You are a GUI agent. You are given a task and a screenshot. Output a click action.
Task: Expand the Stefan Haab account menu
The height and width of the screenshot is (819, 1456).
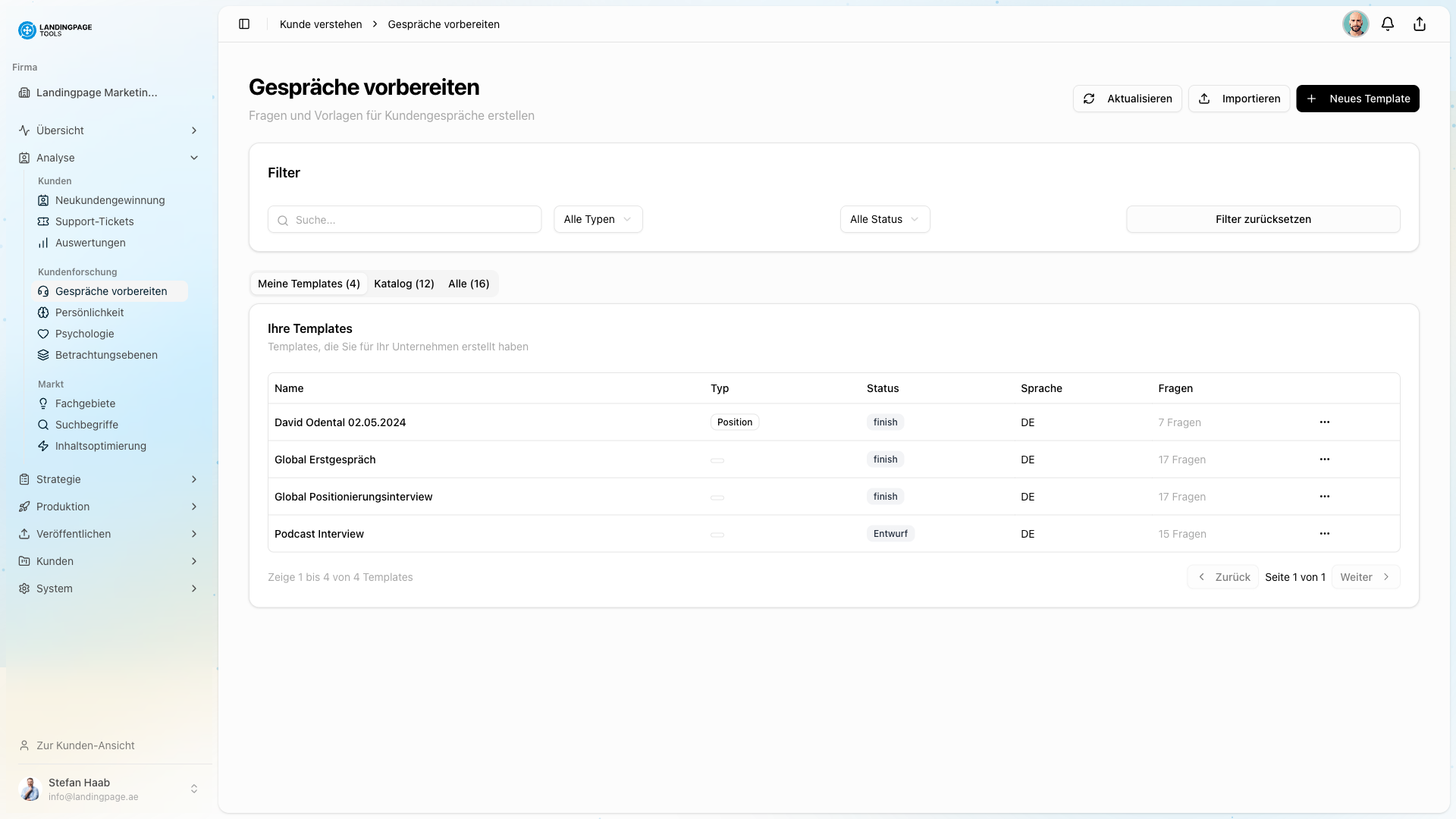coord(195,789)
